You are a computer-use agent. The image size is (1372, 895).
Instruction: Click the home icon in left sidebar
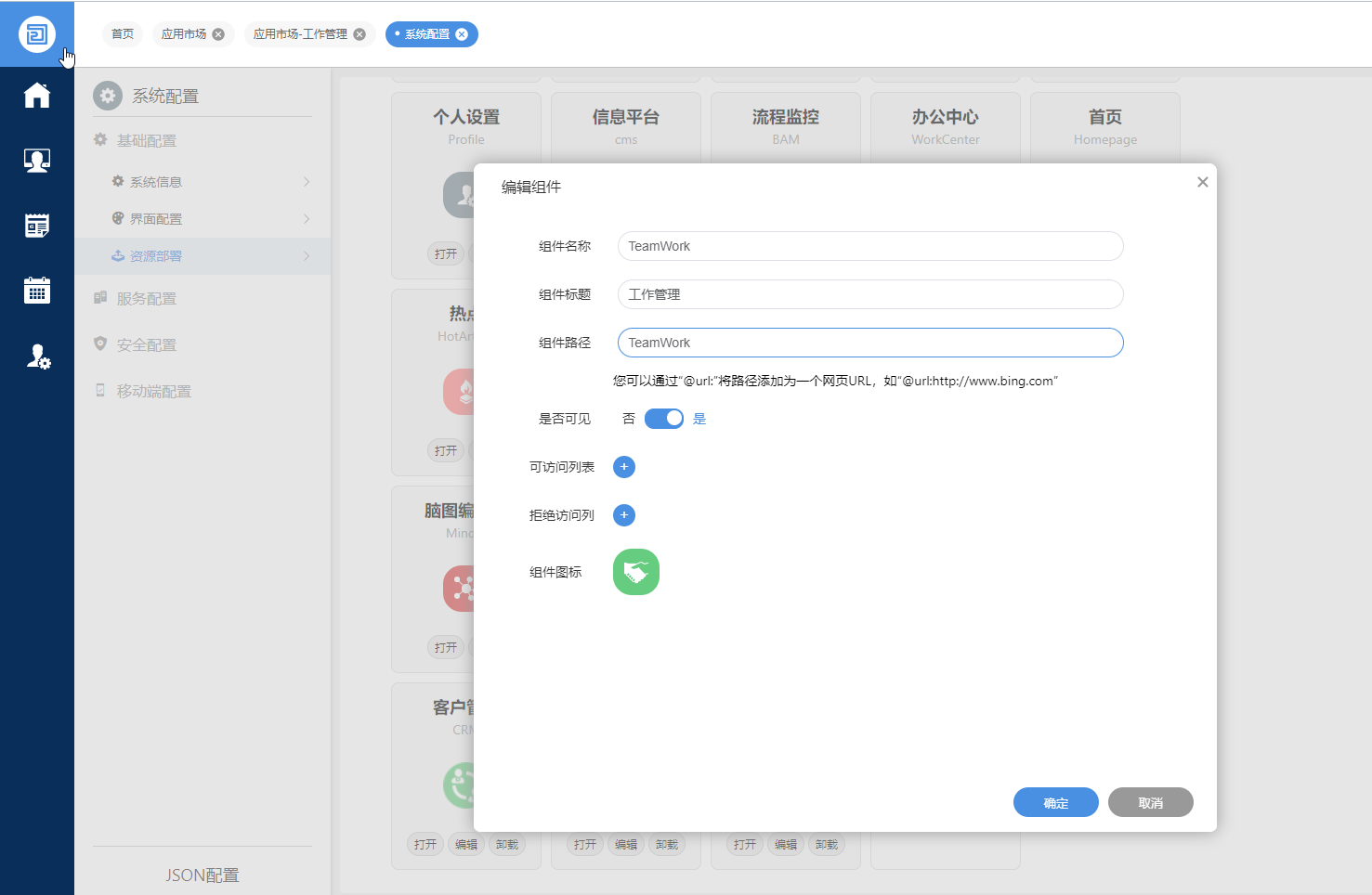(x=37, y=96)
